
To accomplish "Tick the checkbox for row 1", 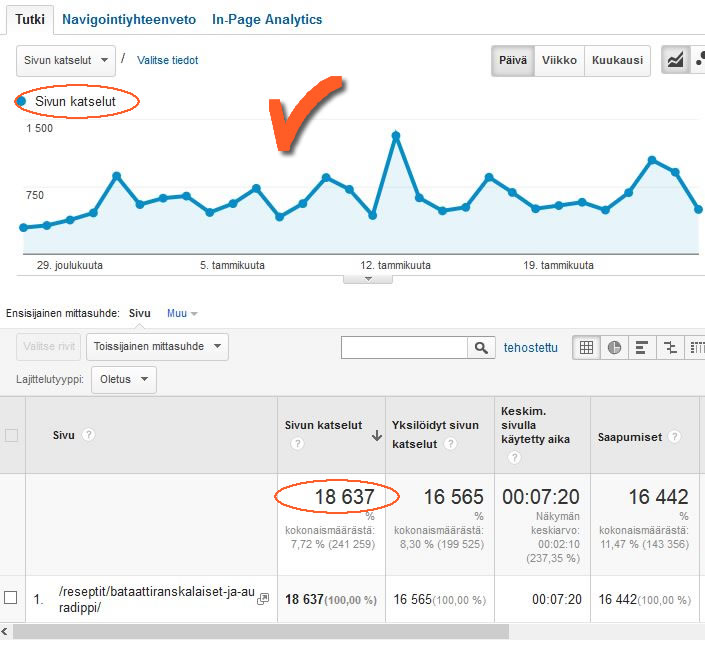I will click(10, 598).
